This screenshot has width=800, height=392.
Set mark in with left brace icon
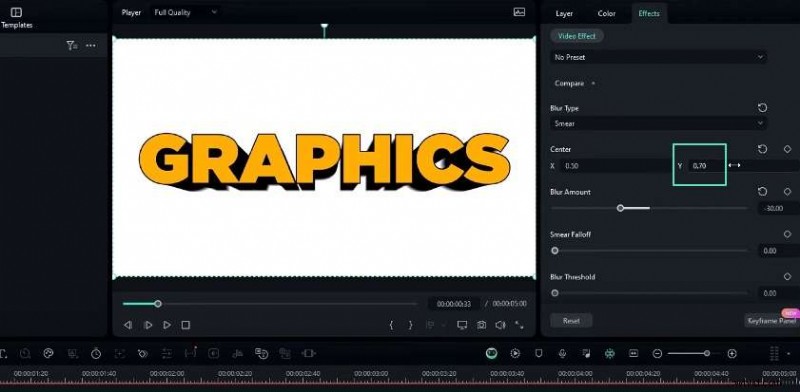point(391,325)
